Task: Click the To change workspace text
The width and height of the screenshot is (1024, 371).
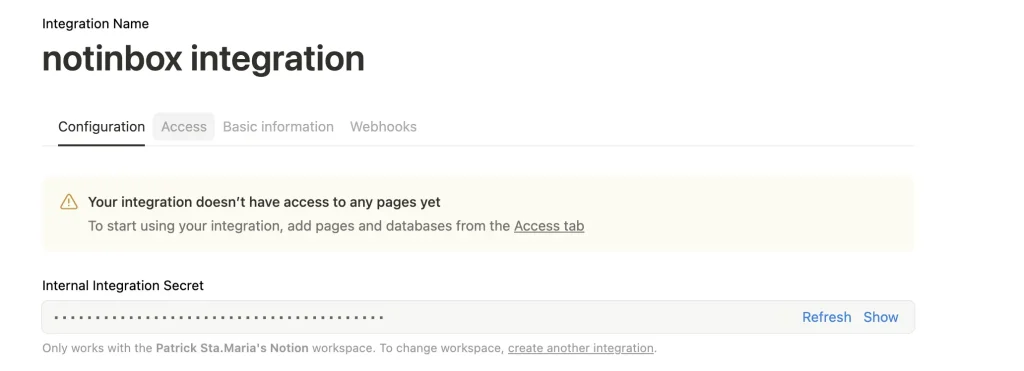Action: (x=442, y=348)
